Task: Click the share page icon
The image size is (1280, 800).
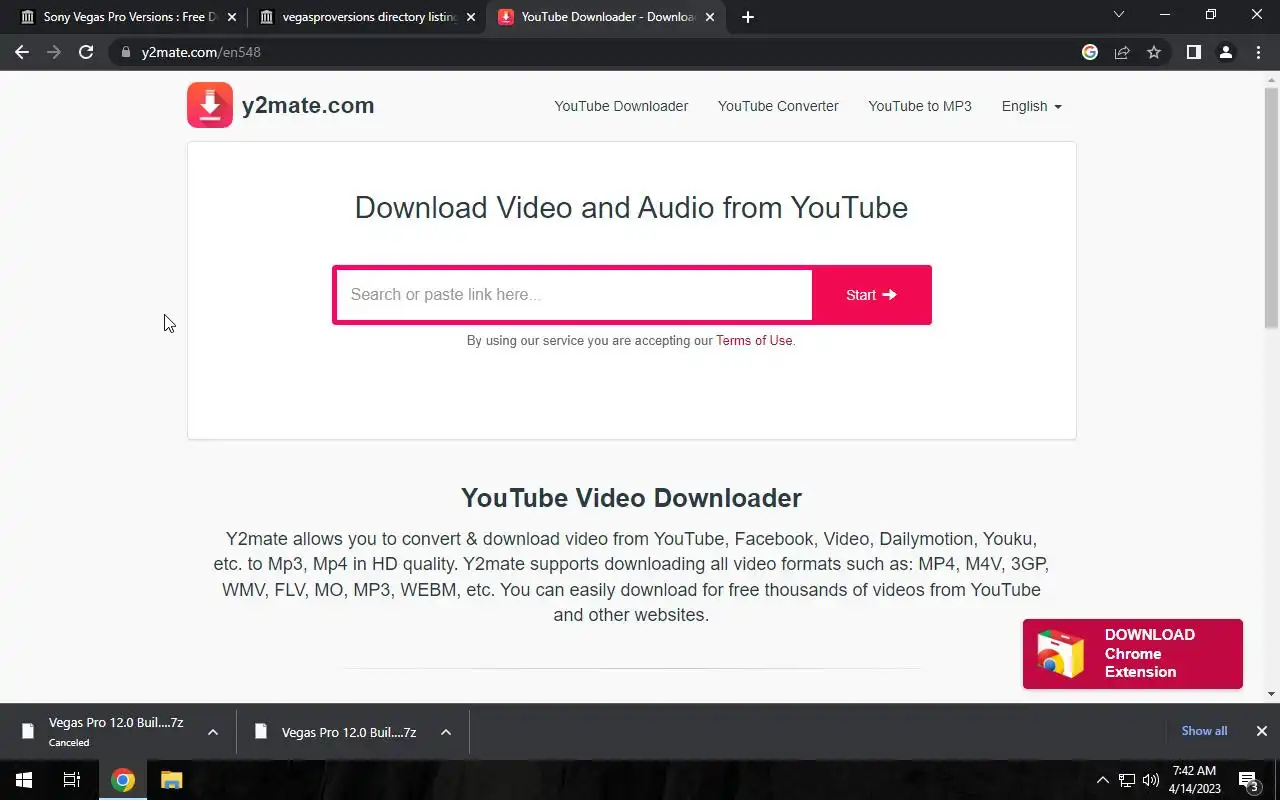Action: tap(1122, 52)
